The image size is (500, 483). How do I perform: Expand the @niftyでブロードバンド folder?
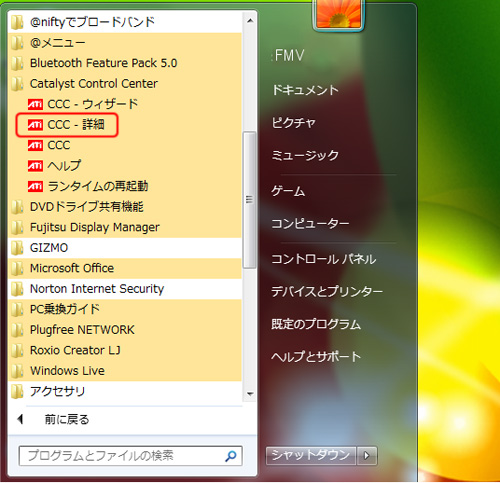tap(125, 22)
